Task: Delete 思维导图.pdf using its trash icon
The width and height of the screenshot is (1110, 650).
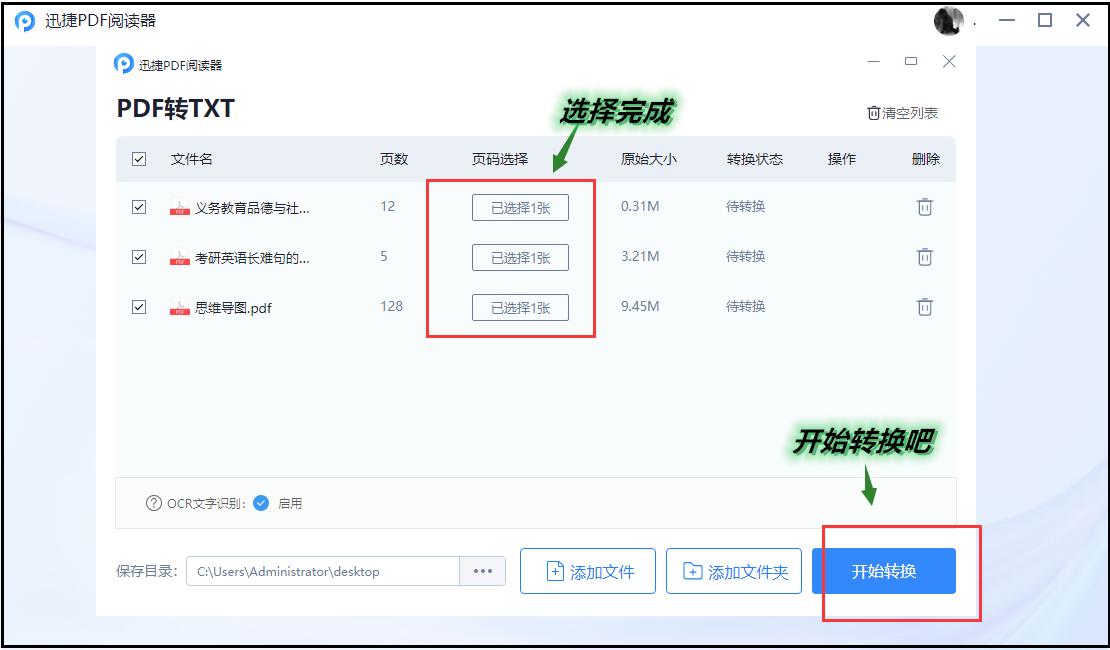Action: [x=925, y=308]
